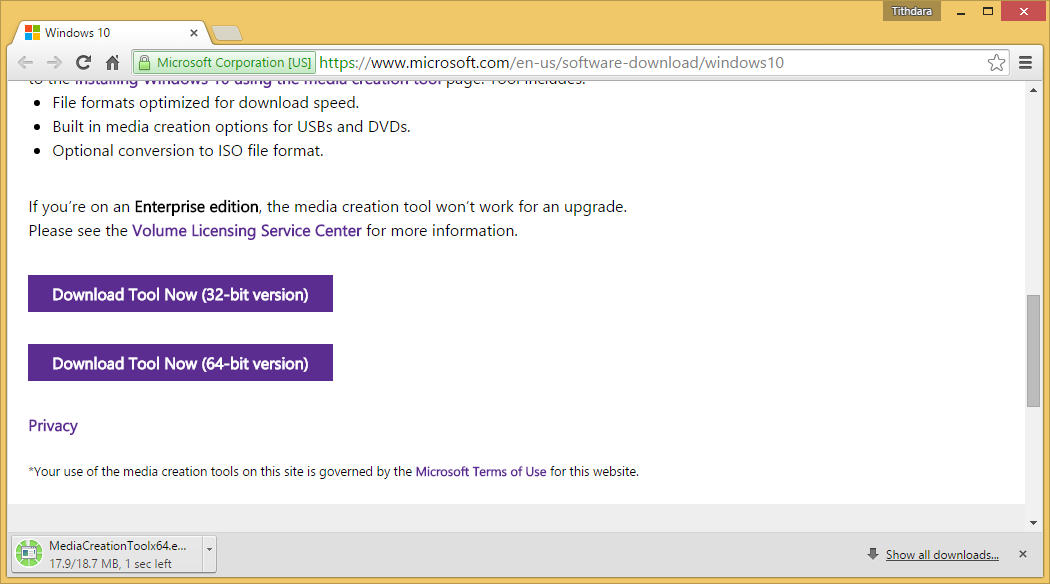Click the Tithdara profile button

tap(911, 11)
